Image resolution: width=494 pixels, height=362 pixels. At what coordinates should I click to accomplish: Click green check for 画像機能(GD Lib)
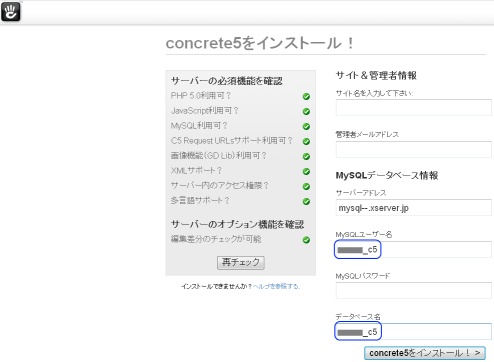(x=306, y=157)
